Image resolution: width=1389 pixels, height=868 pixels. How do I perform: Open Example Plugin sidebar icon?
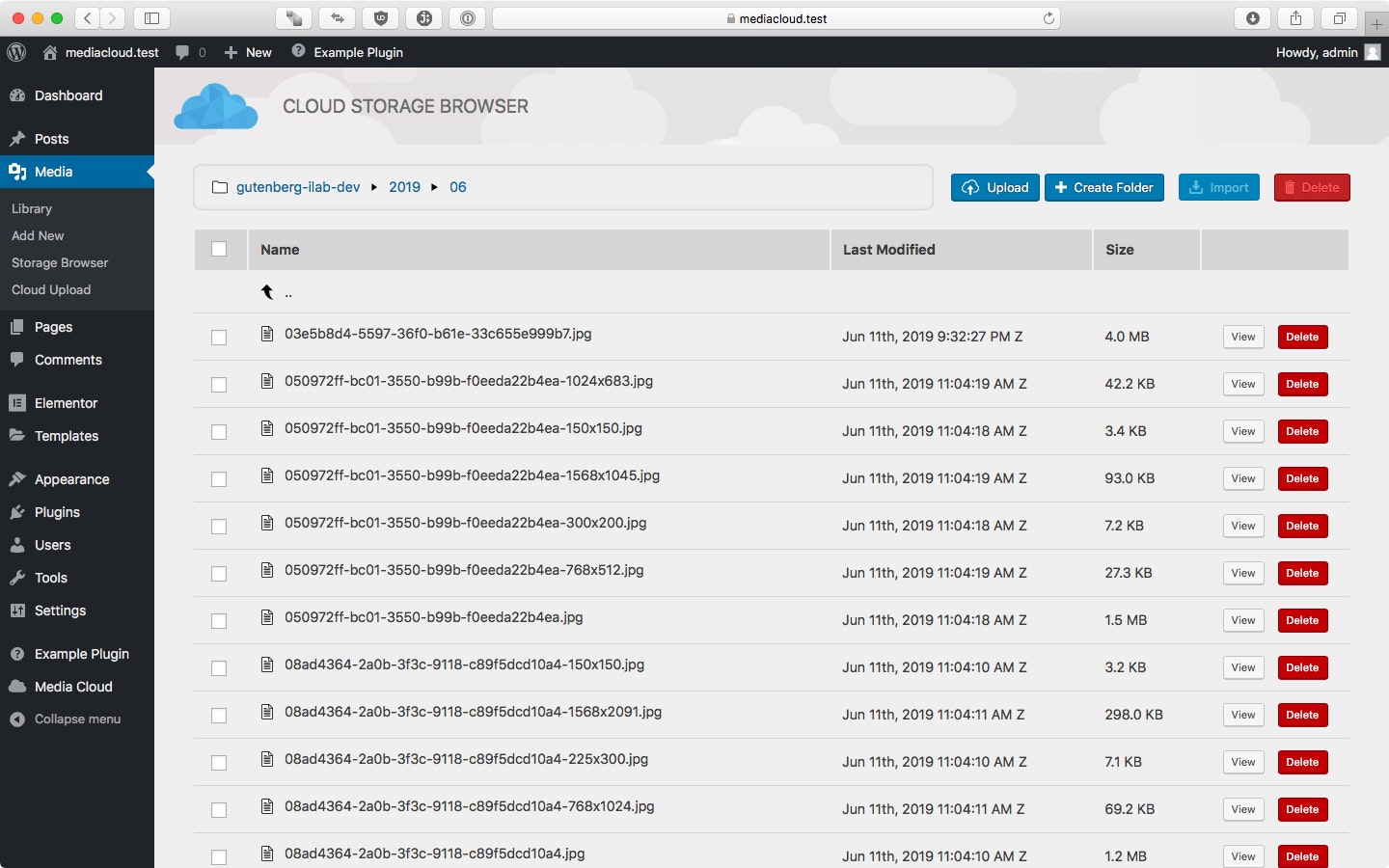[16, 654]
